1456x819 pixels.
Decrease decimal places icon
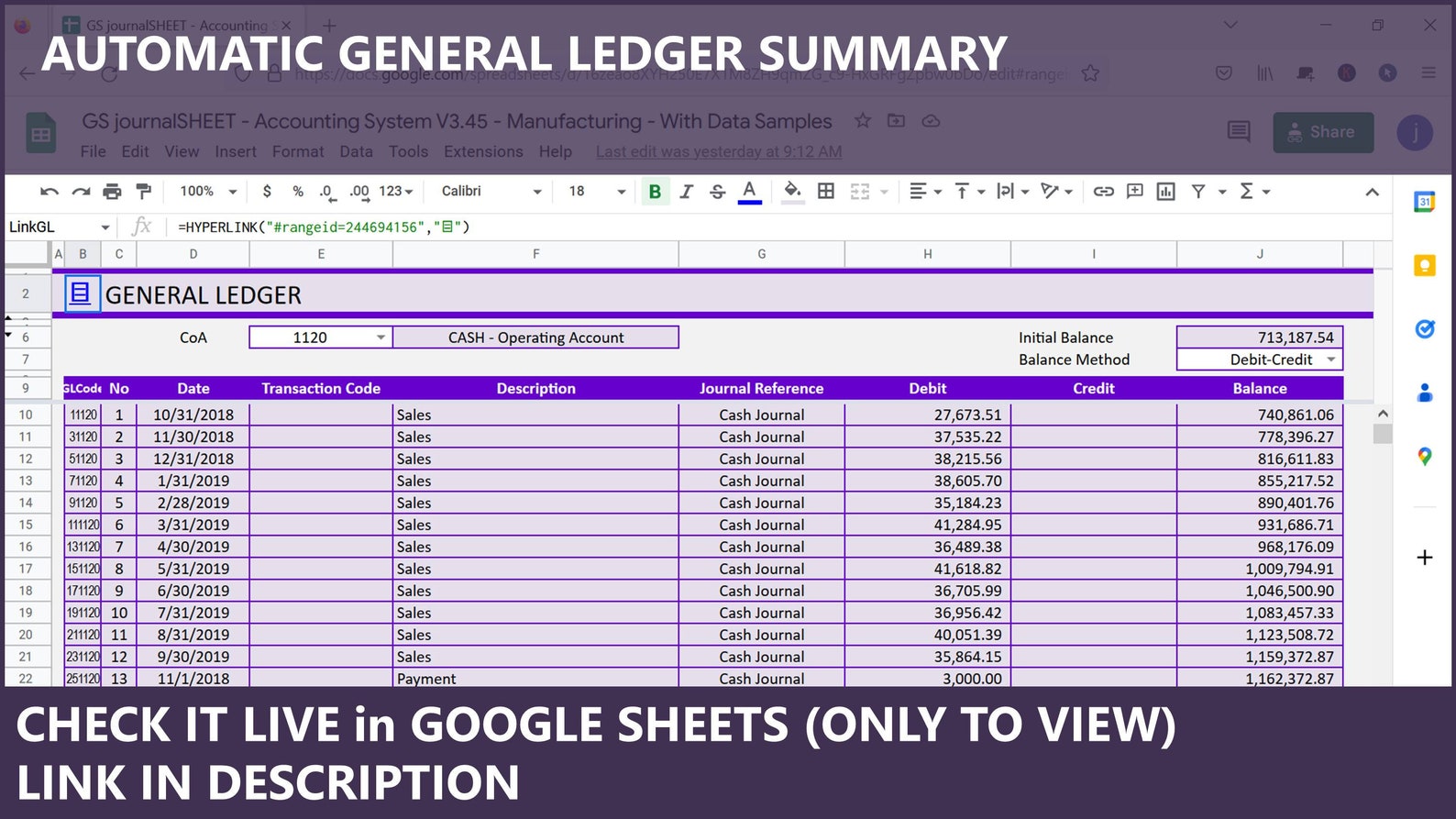point(326,192)
